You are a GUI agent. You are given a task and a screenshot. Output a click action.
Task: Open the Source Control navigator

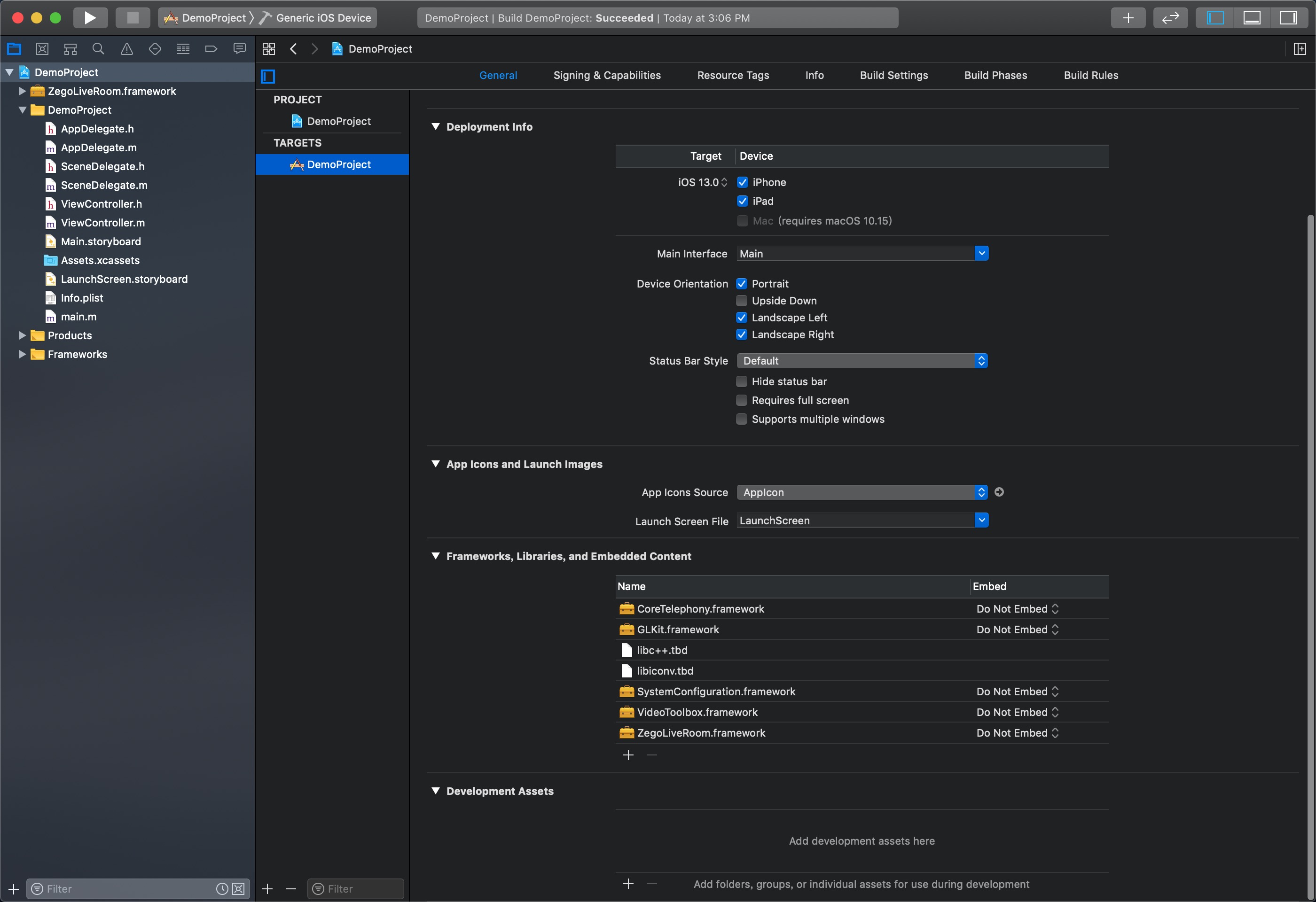point(42,49)
